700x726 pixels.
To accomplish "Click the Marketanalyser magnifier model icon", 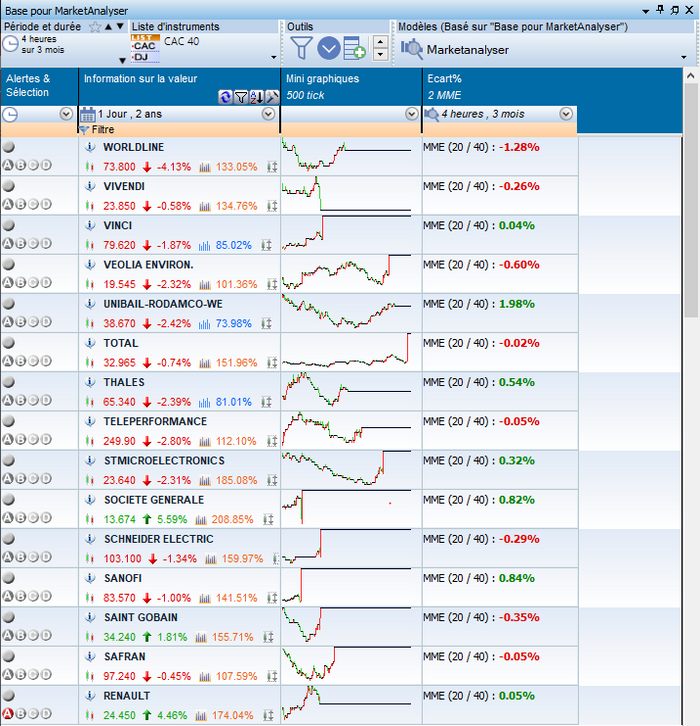I will [412, 50].
